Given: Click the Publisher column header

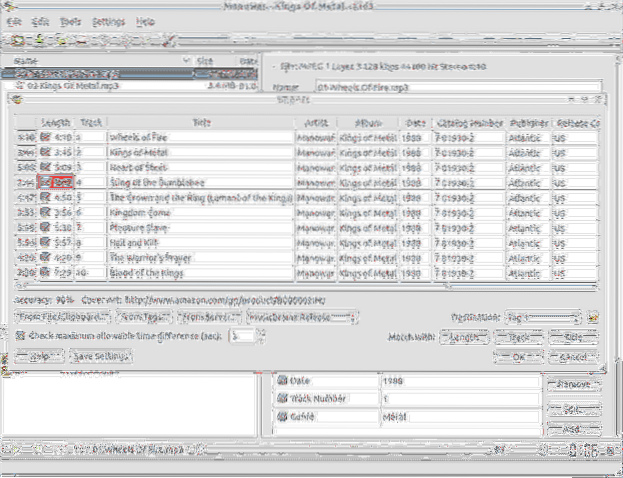Looking at the screenshot, I should coord(529,123).
